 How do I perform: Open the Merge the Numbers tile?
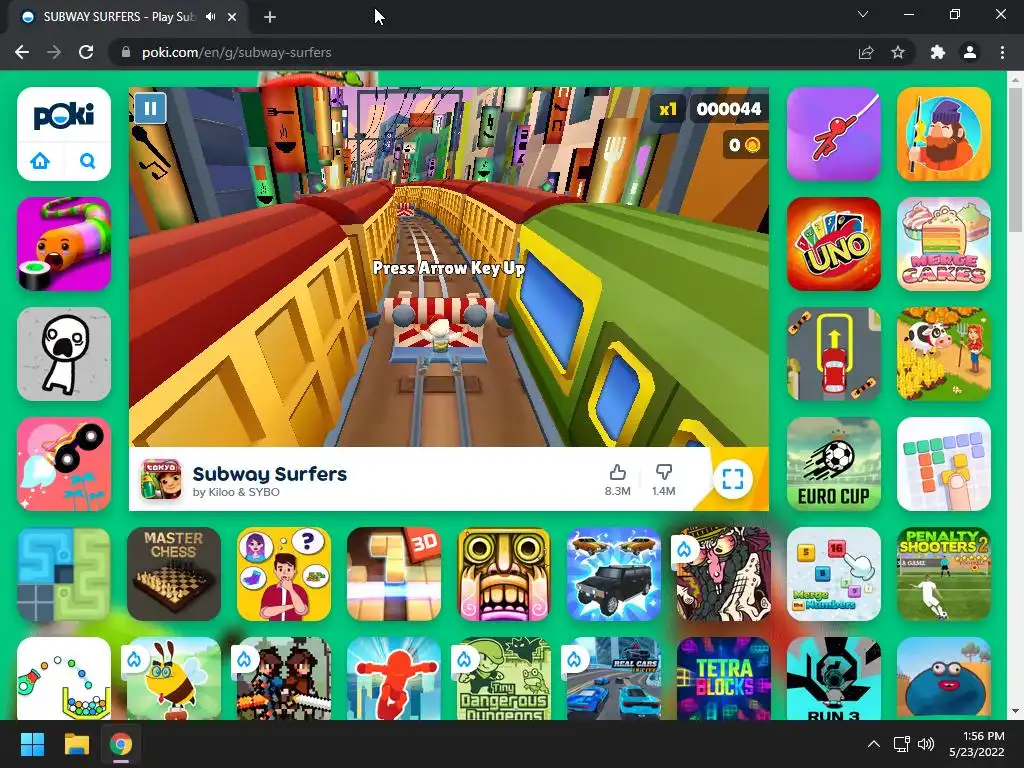click(833, 573)
